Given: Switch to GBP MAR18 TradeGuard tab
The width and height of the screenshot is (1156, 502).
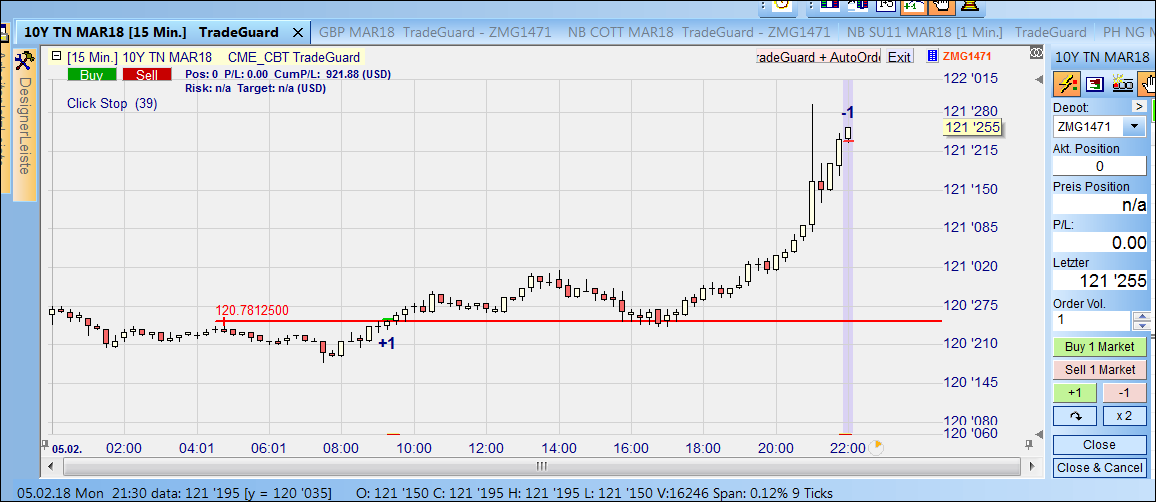Looking at the screenshot, I should coord(436,32).
